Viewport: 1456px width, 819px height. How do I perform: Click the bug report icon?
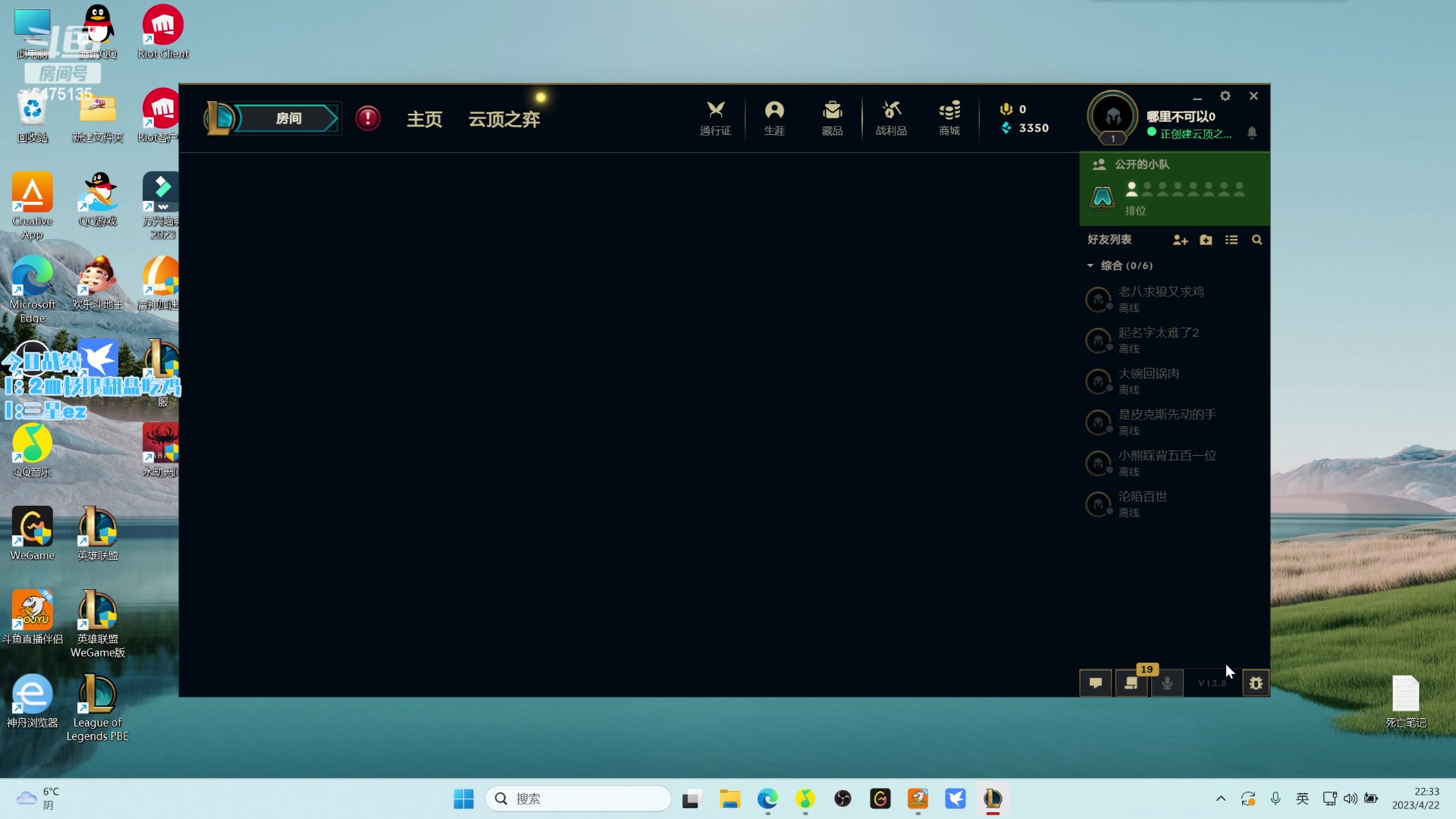click(1256, 682)
